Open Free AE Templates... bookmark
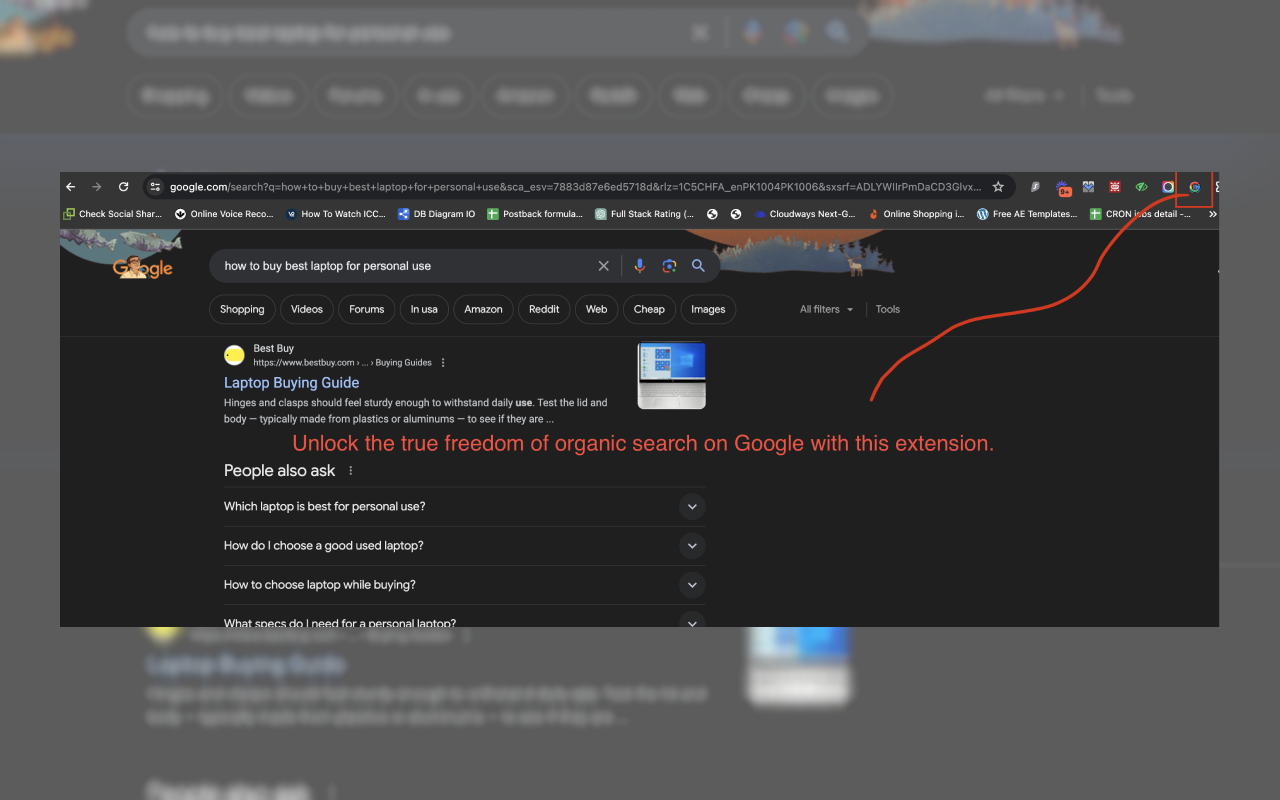 point(1027,214)
